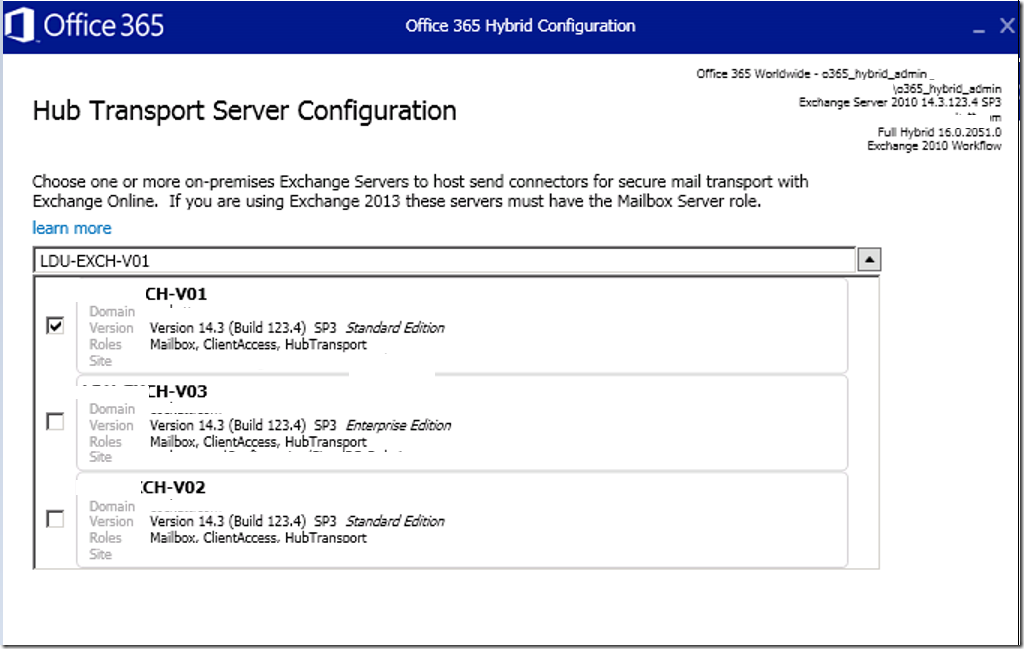Click the Exchange Server 2010 14.3.123.4 SP3 text

coord(900,103)
